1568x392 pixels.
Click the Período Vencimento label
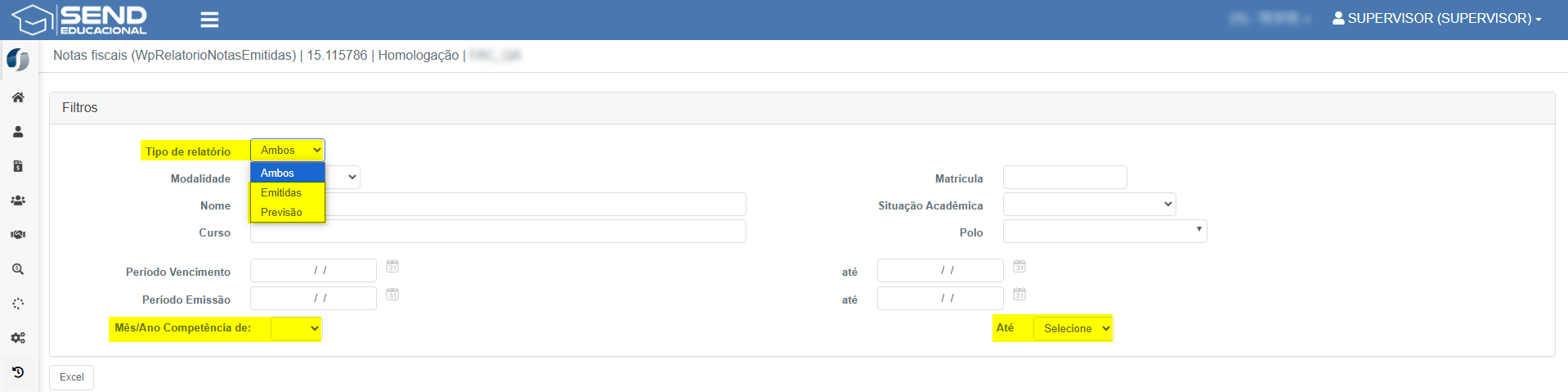point(178,272)
